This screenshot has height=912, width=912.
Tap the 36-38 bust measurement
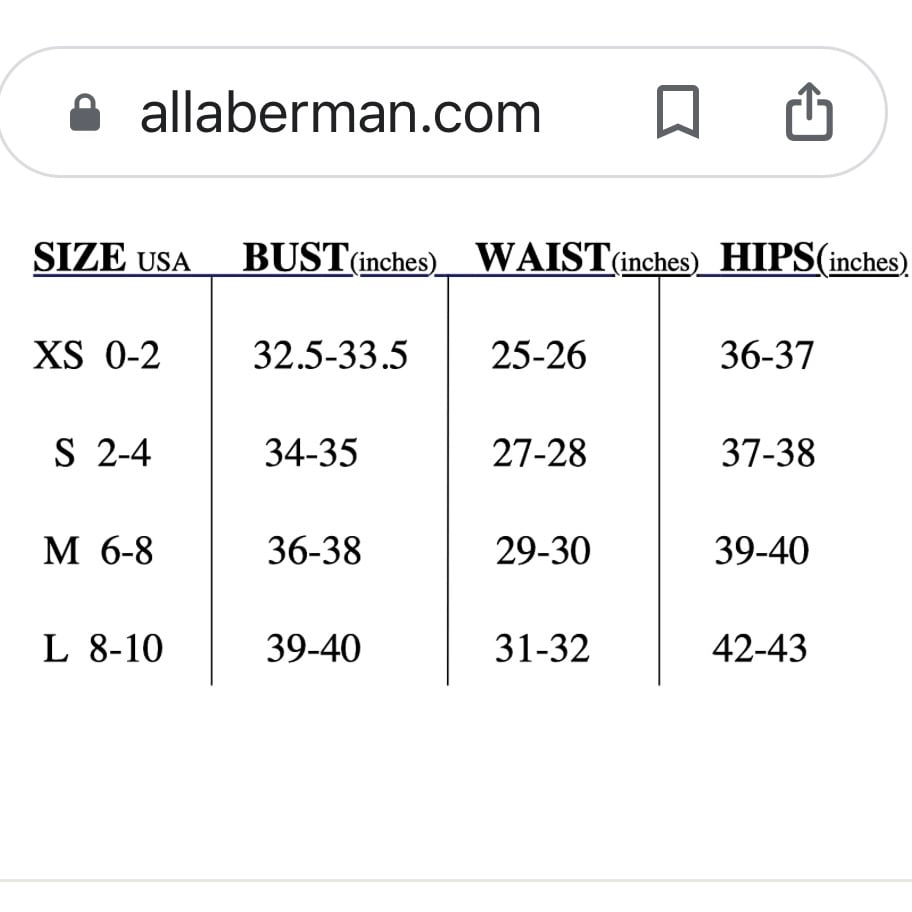tap(314, 551)
